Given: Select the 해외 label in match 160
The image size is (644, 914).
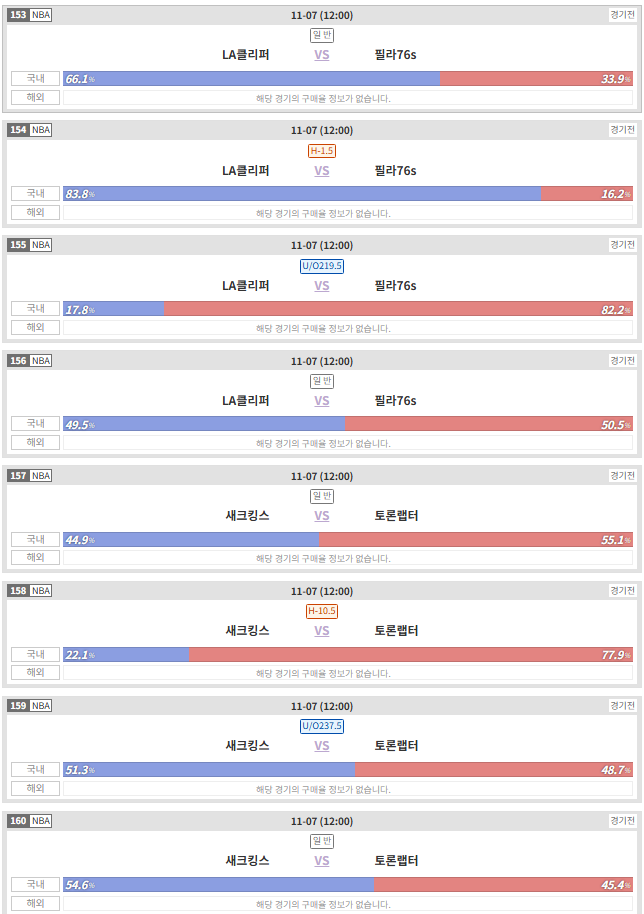Looking at the screenshot, I should pos(36,904).
